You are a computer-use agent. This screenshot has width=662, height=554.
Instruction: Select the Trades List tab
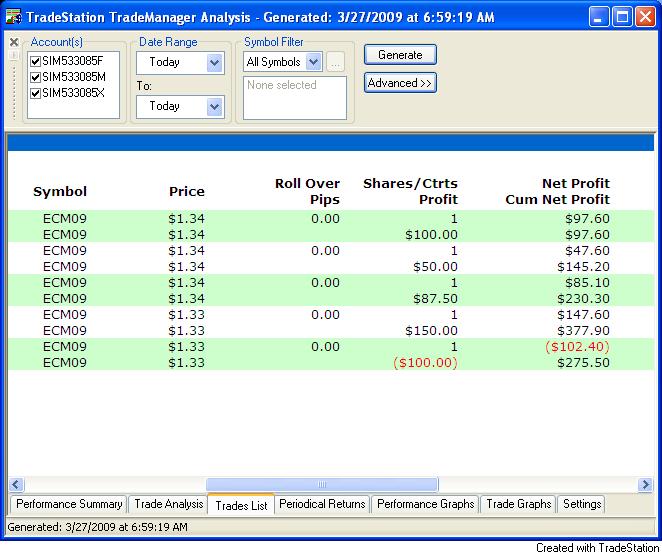(241, 505)
